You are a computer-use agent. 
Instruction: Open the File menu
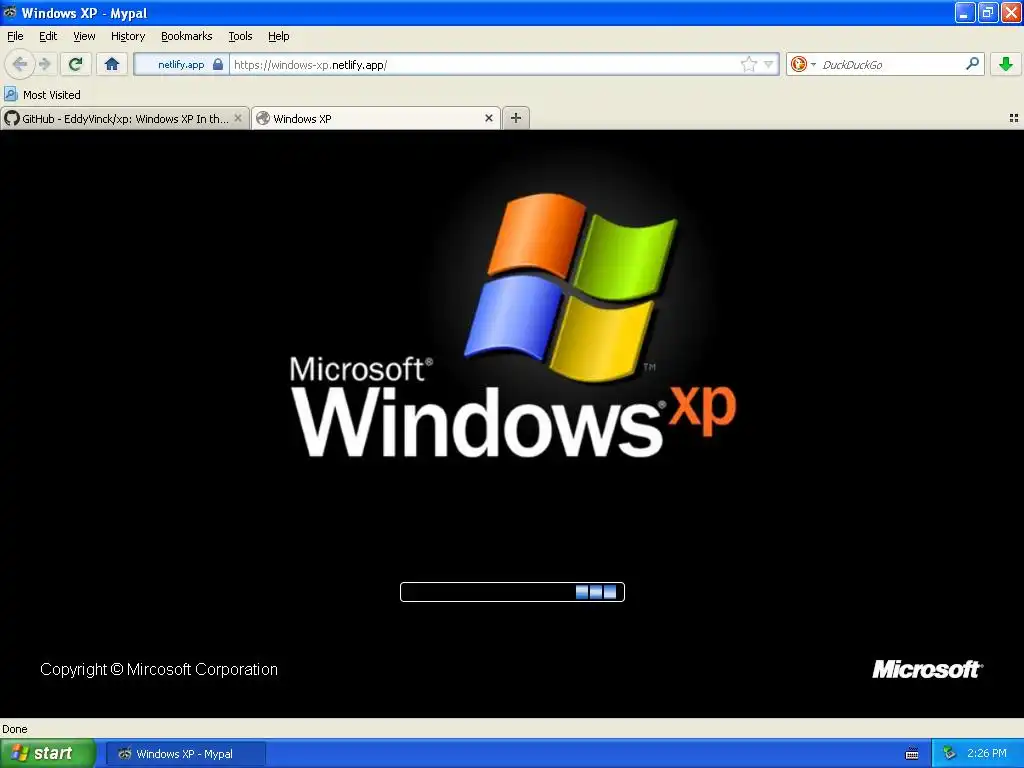pos(15,36)
